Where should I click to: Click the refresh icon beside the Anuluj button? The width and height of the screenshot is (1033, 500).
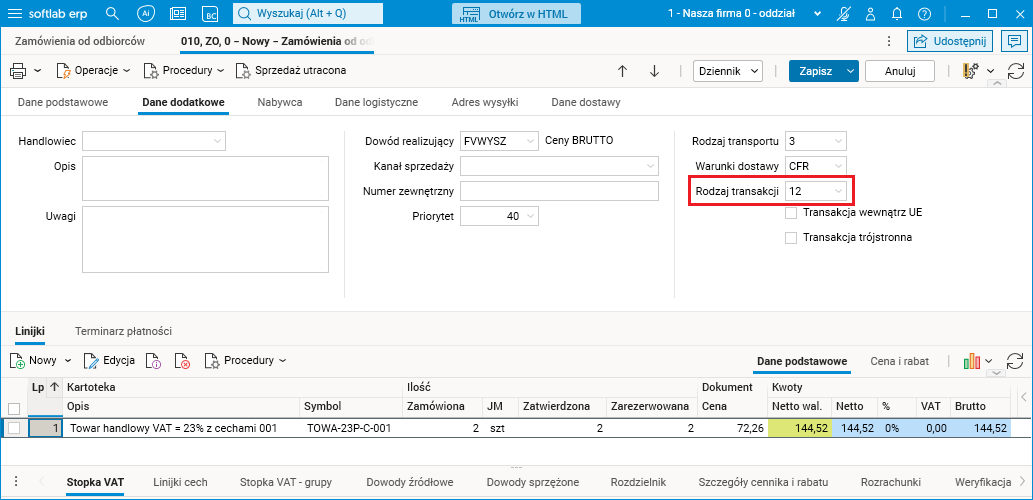click(x=1016, y=71)
